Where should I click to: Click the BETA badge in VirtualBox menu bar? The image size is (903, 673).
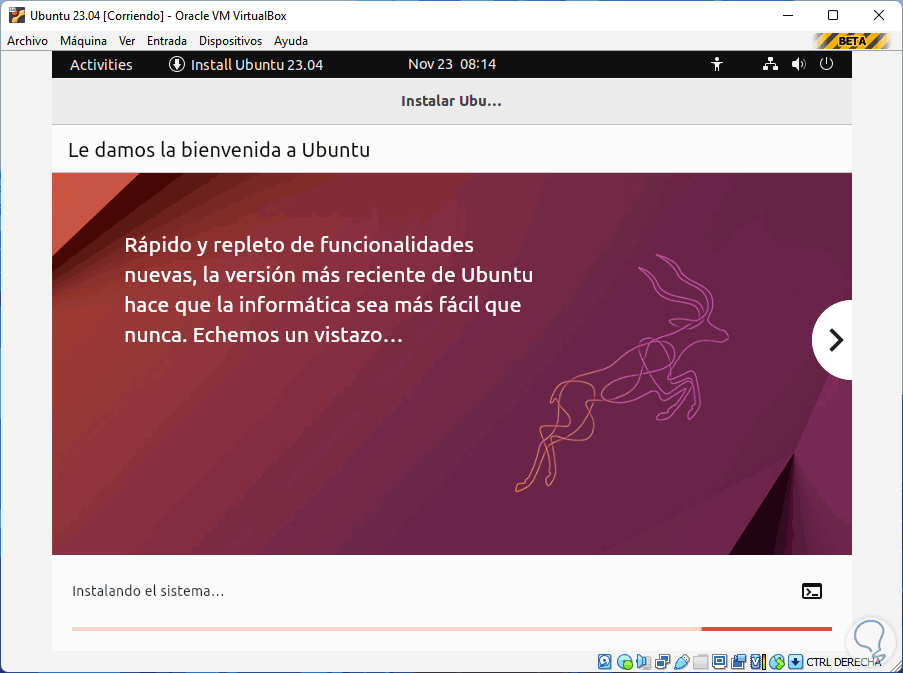pyautogui.click(x=852, y=41)
